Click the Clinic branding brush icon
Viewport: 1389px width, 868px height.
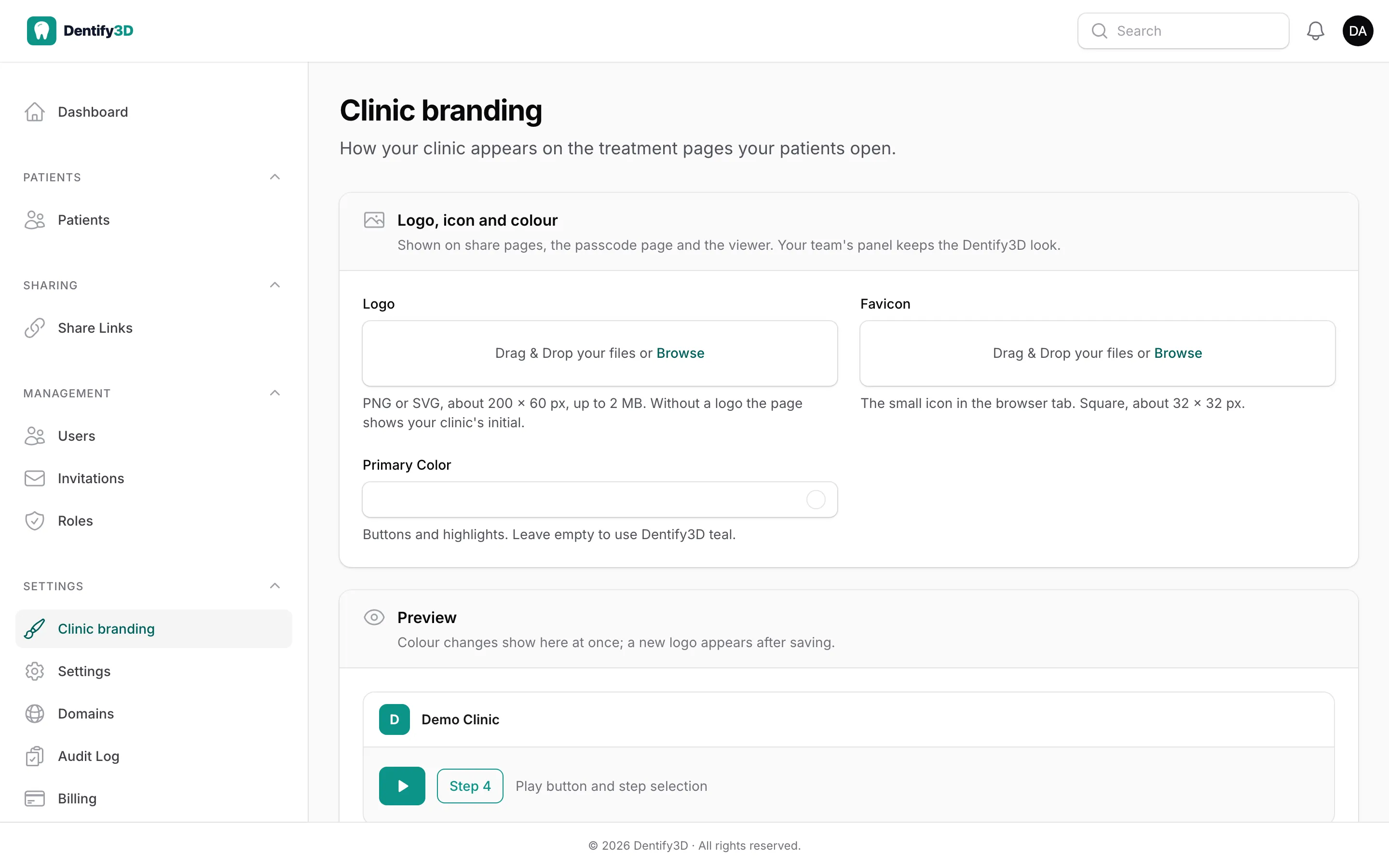[x=34, y=629]
